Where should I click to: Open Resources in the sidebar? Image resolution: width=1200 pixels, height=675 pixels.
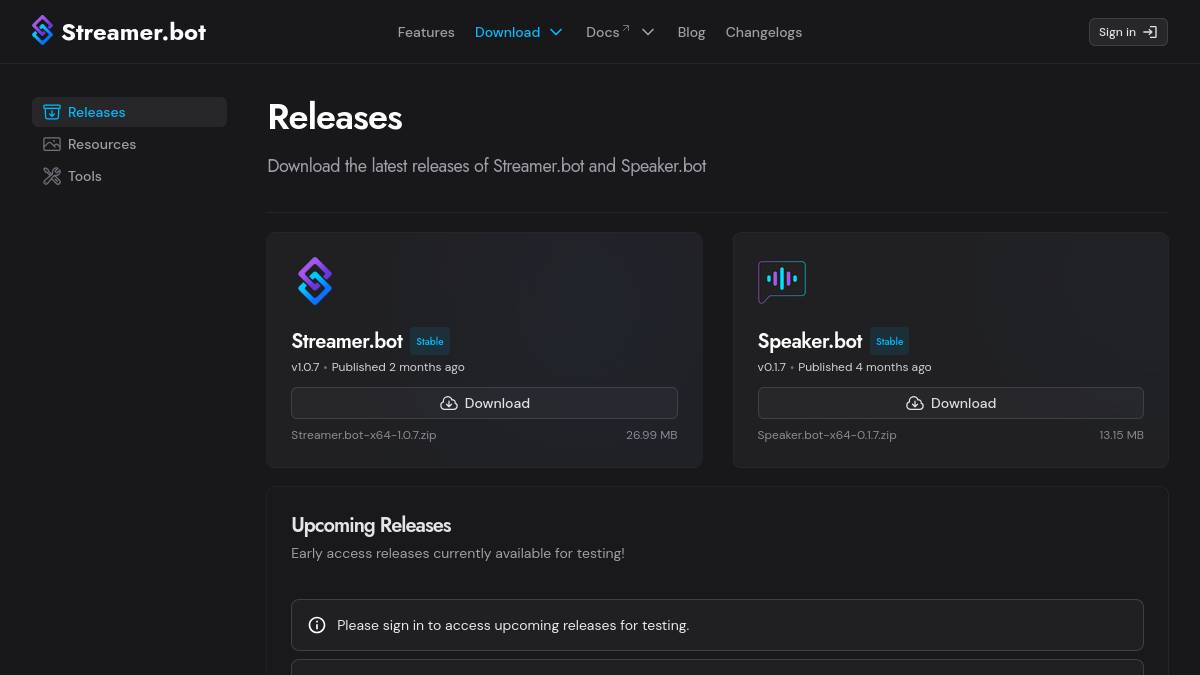tap(129, 144)
